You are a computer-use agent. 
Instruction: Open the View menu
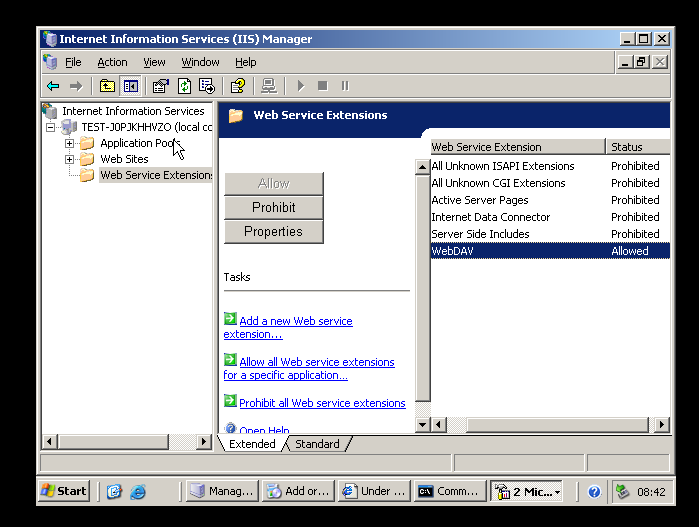click(x=154, y=62)
